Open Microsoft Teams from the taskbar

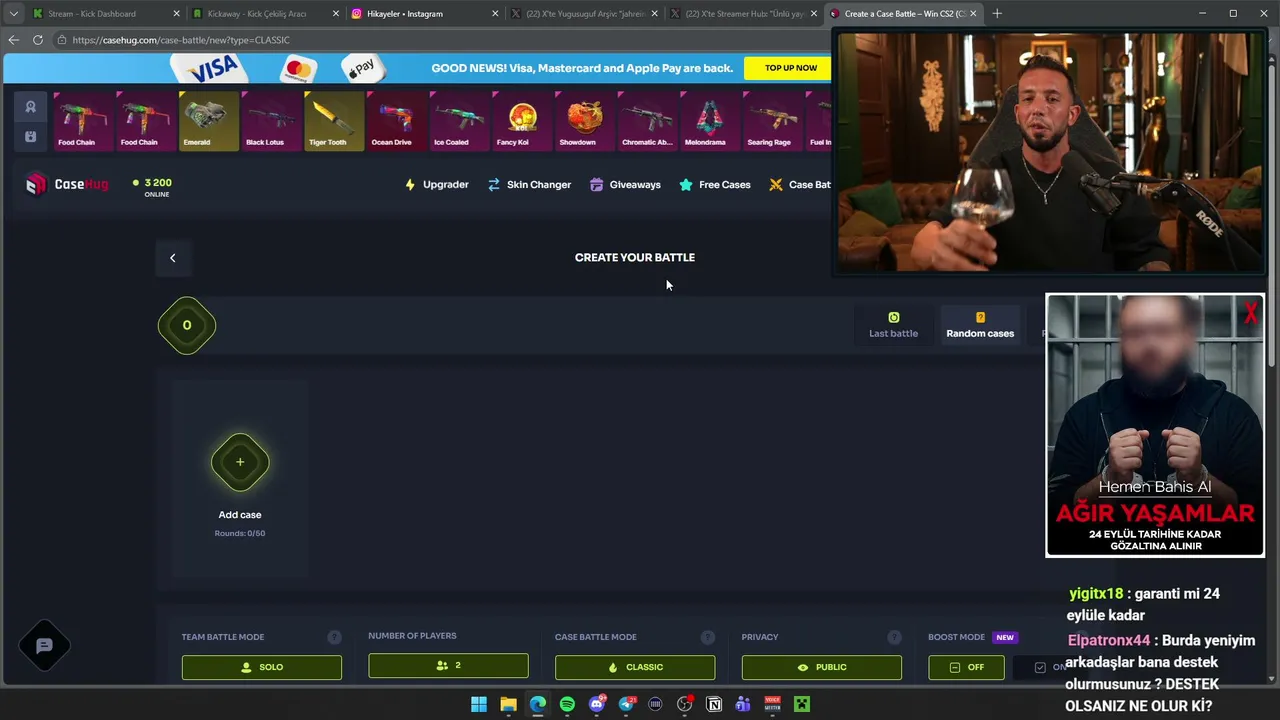pyautogui.click(x=743, y=704)
